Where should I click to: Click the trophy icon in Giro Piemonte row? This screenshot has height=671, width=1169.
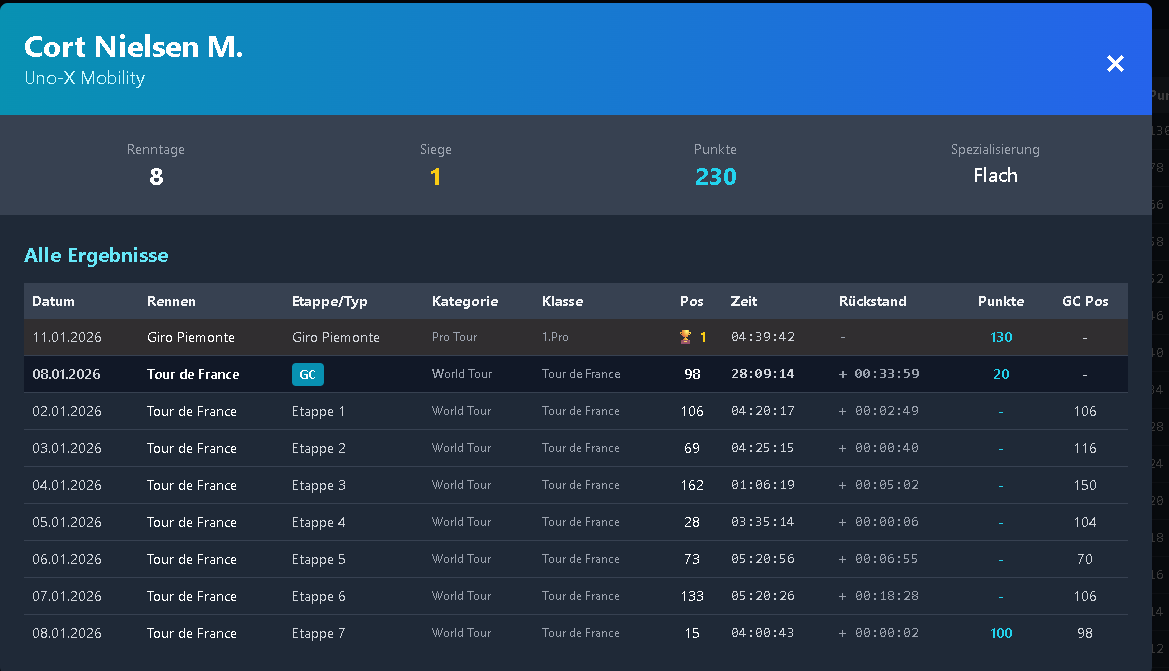(x=685, y=337)
